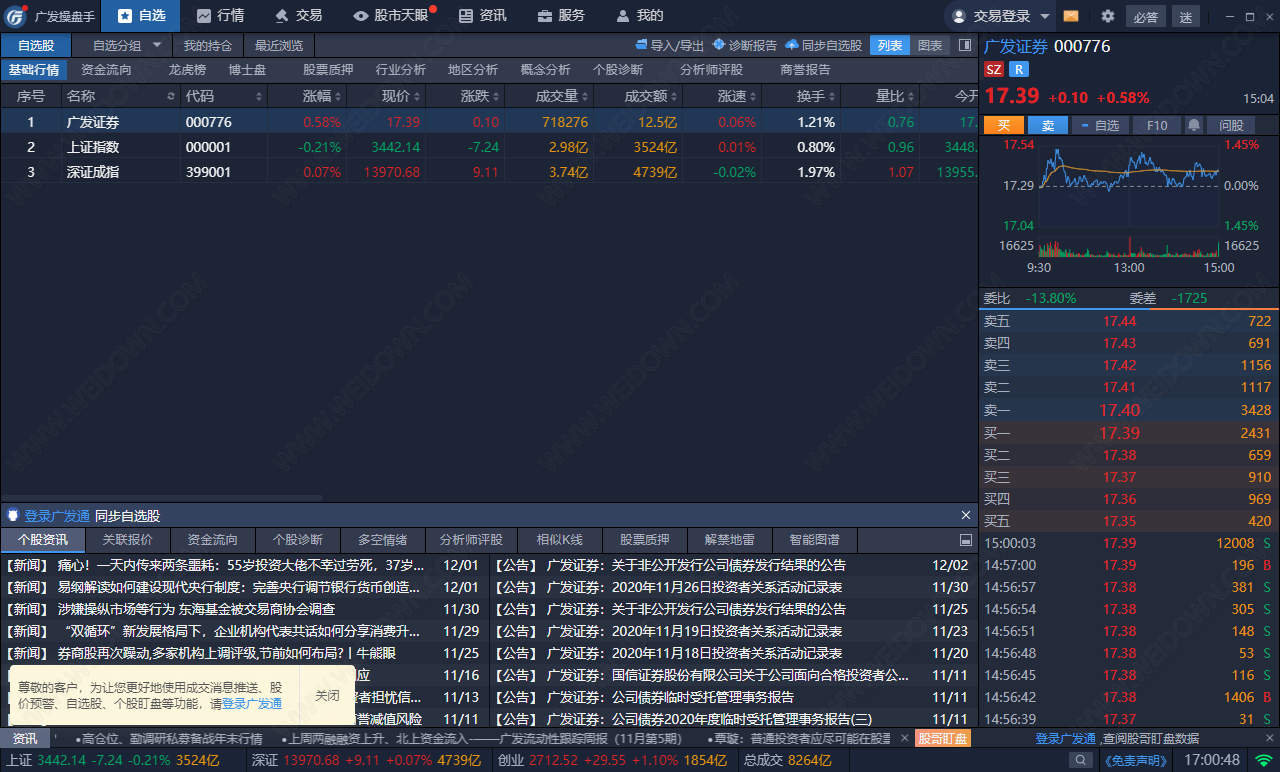
Task: Switch to 列表 list view
Action: (x=890, y=45)
